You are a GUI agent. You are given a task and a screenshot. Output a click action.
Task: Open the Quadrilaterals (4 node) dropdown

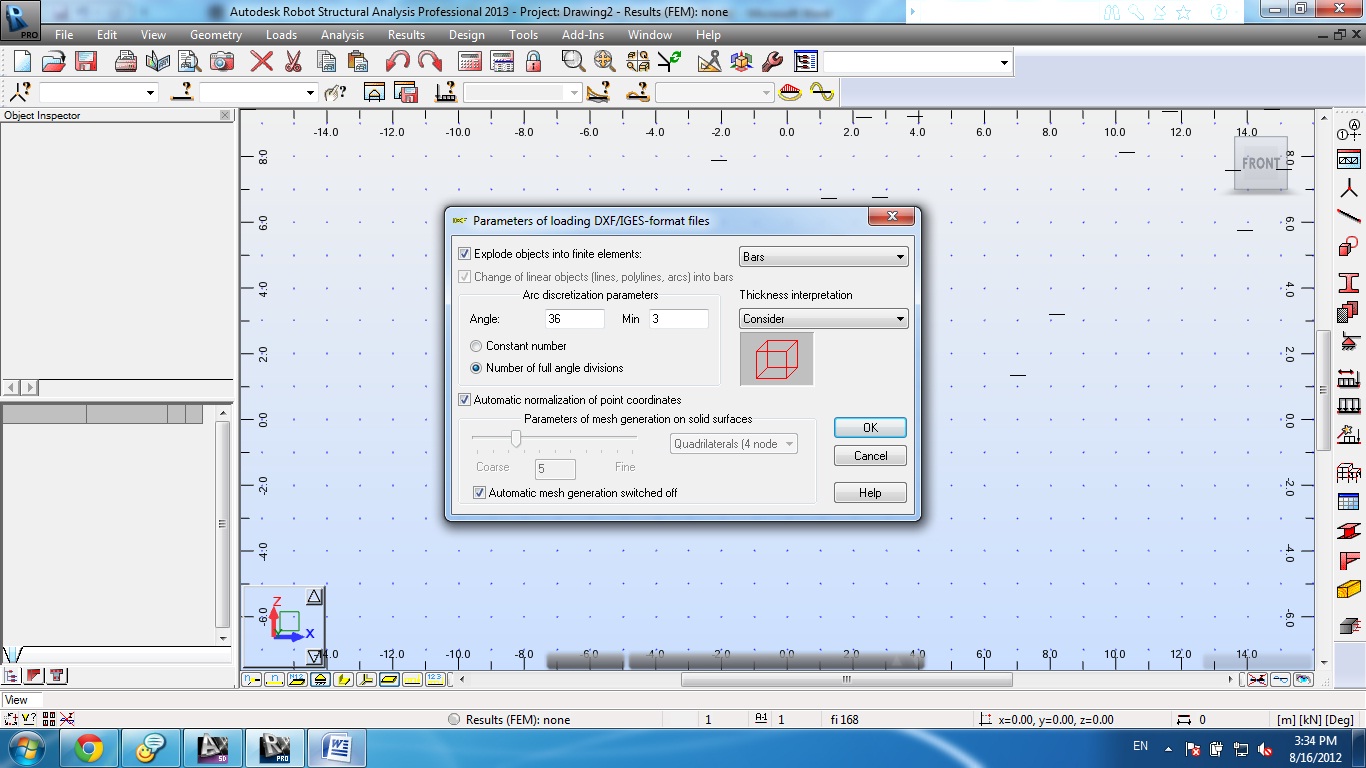(x=733, y=444)
